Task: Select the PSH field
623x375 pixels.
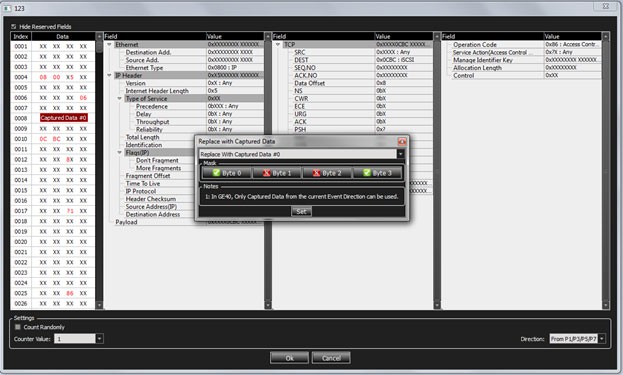Action: click(300, 130)
